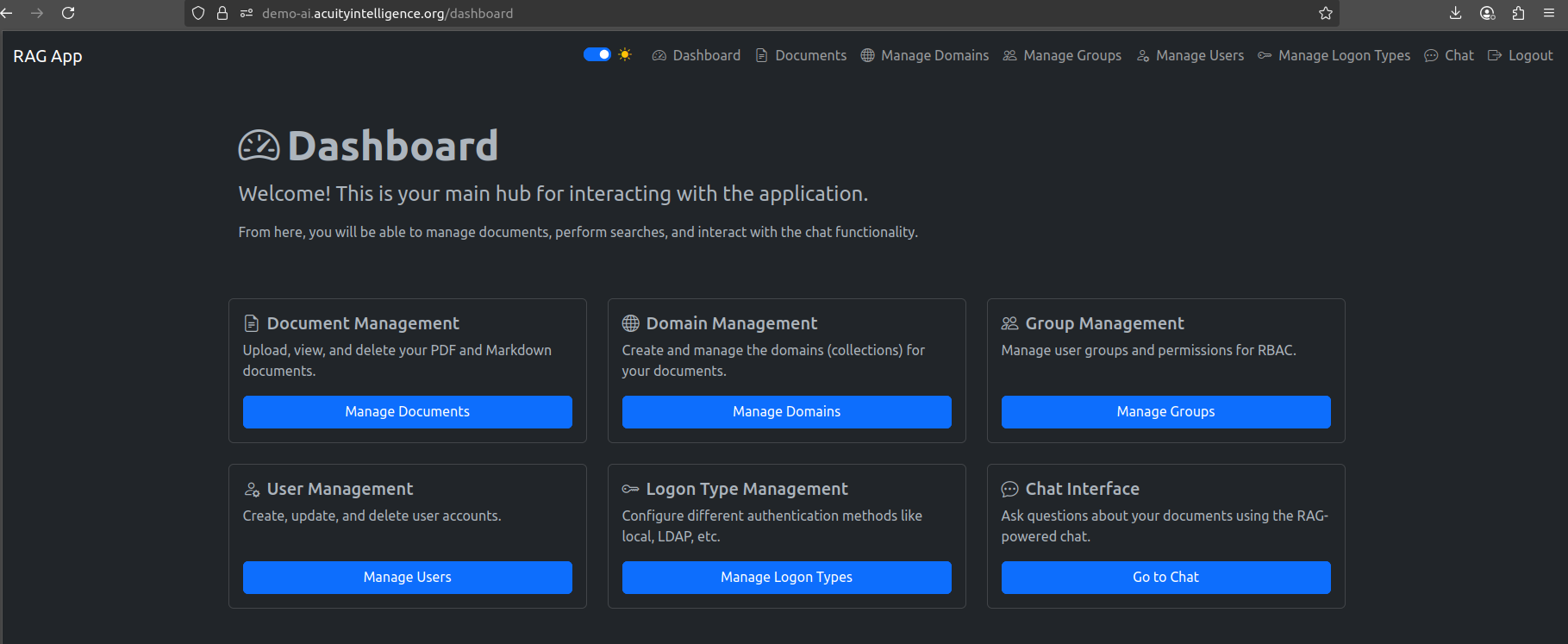Click the RAG App brand title
The height and width of the screenshot is (644, 1568).
click(x=47, y=56)
